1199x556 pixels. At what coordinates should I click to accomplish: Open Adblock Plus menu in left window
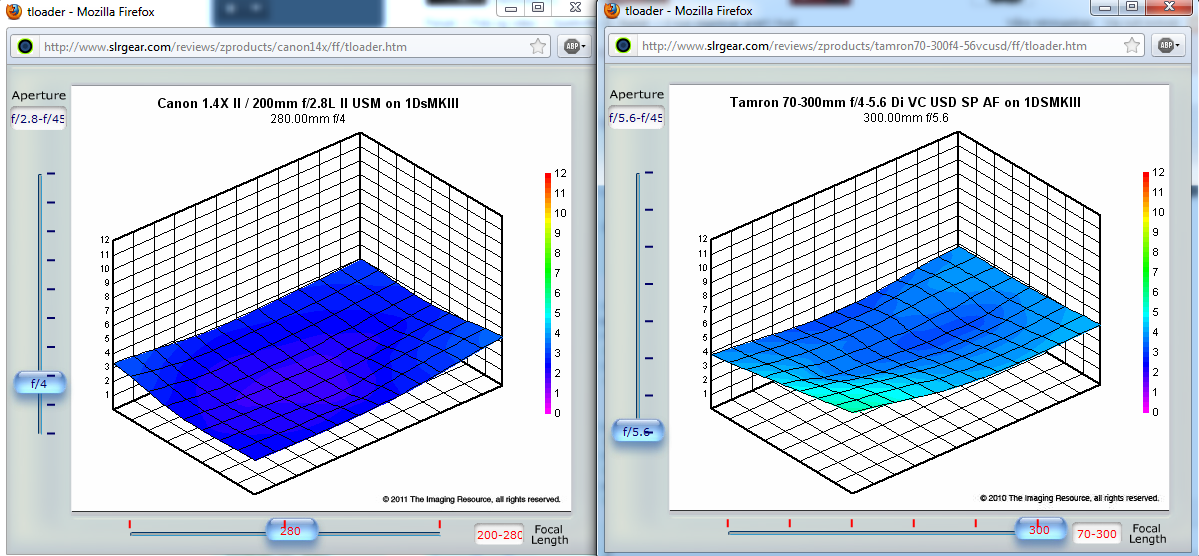pos(575,47)
